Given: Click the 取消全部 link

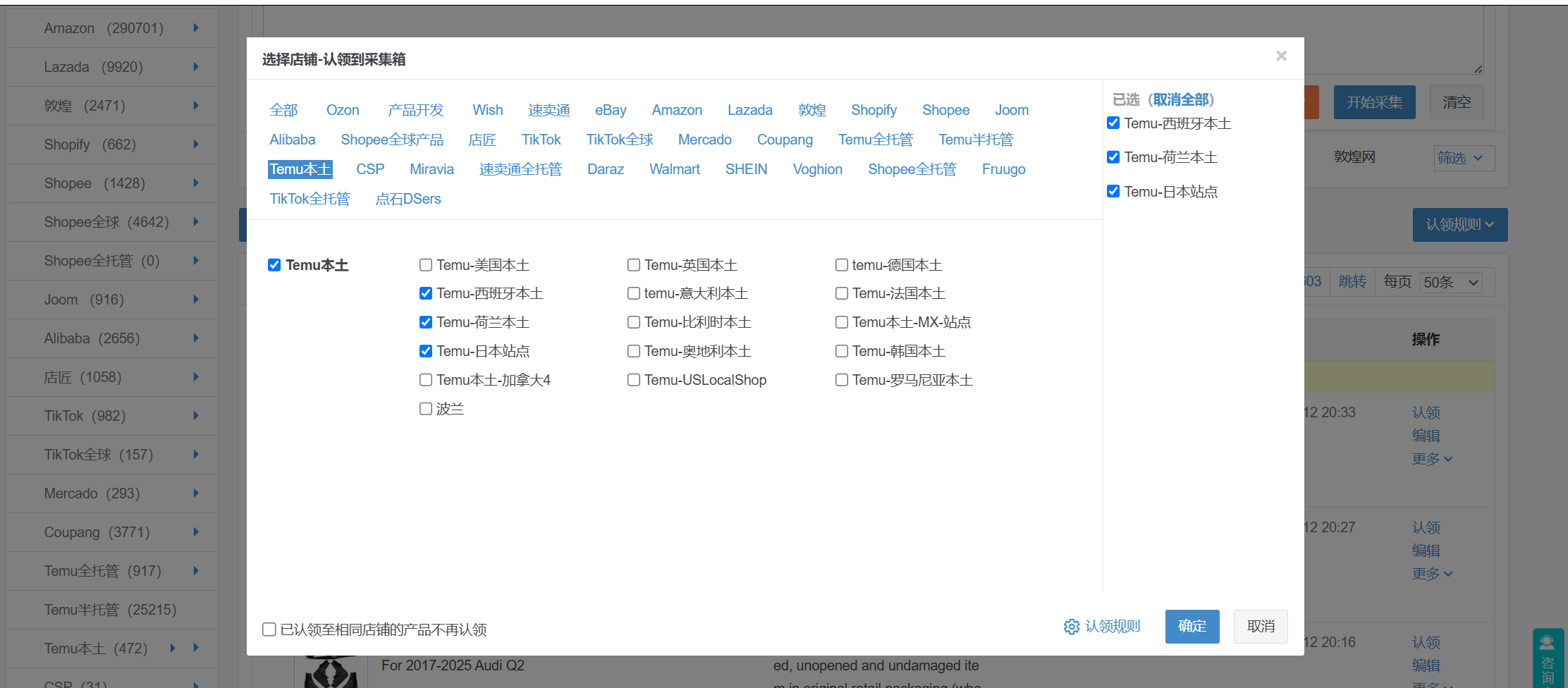Looking at the screenshot, I should click(x=1182, y=99).
